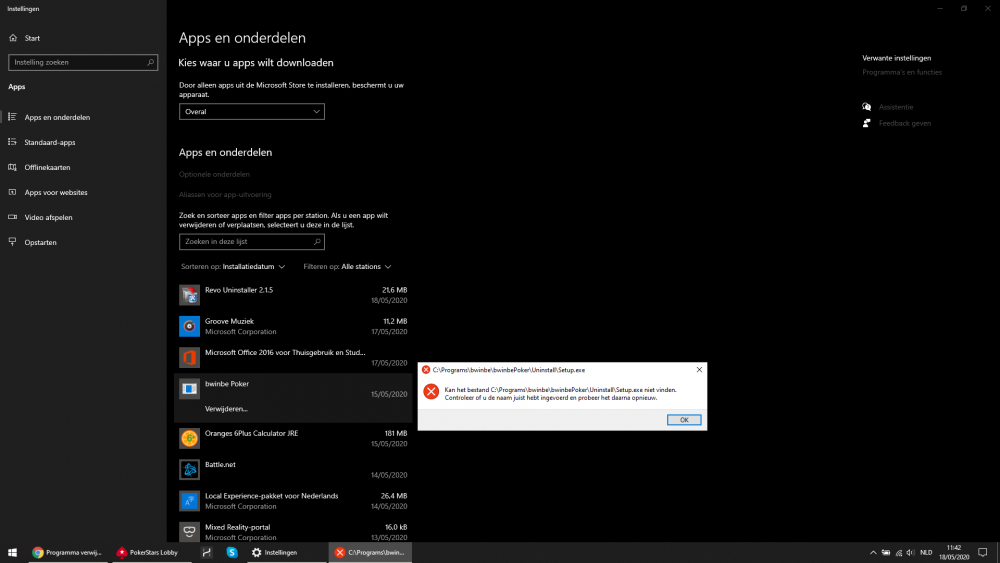The width and height of the screenshot is (1000, 563).
Task: Select the Revo Uninstaller 2.1.5 icon
Action: [x=189, y=295]
